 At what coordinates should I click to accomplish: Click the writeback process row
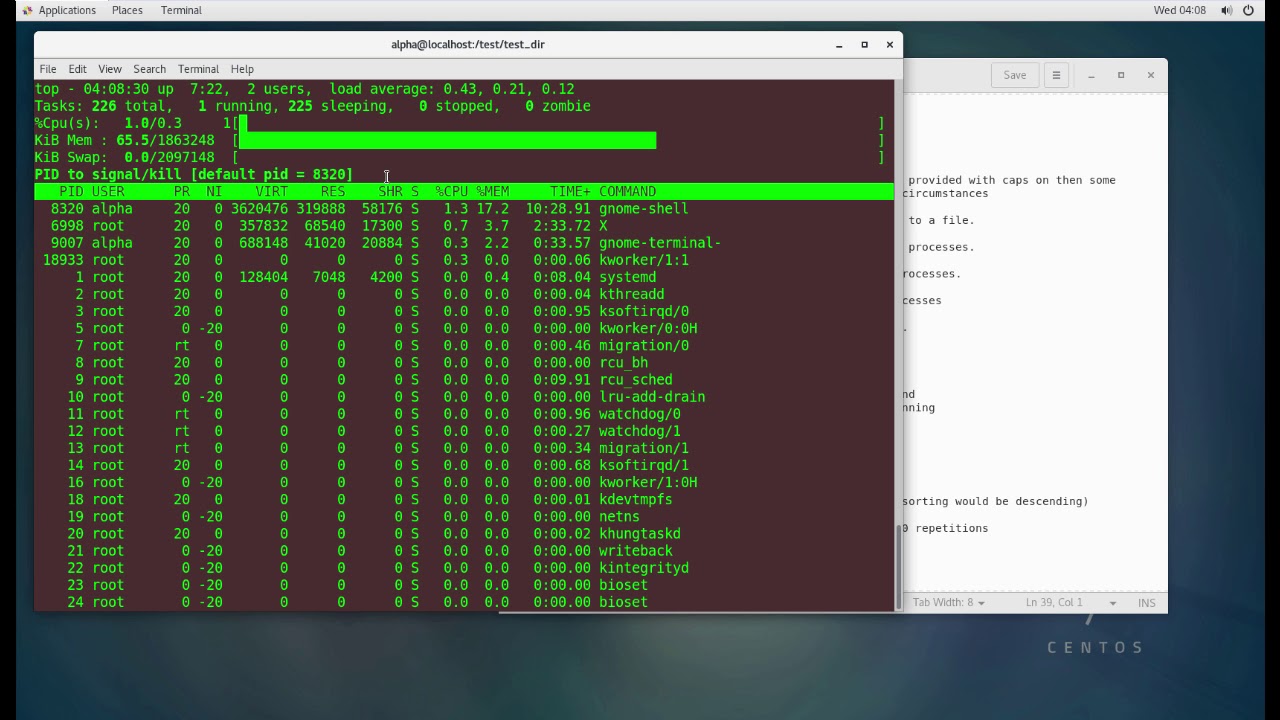pos(464,550)
